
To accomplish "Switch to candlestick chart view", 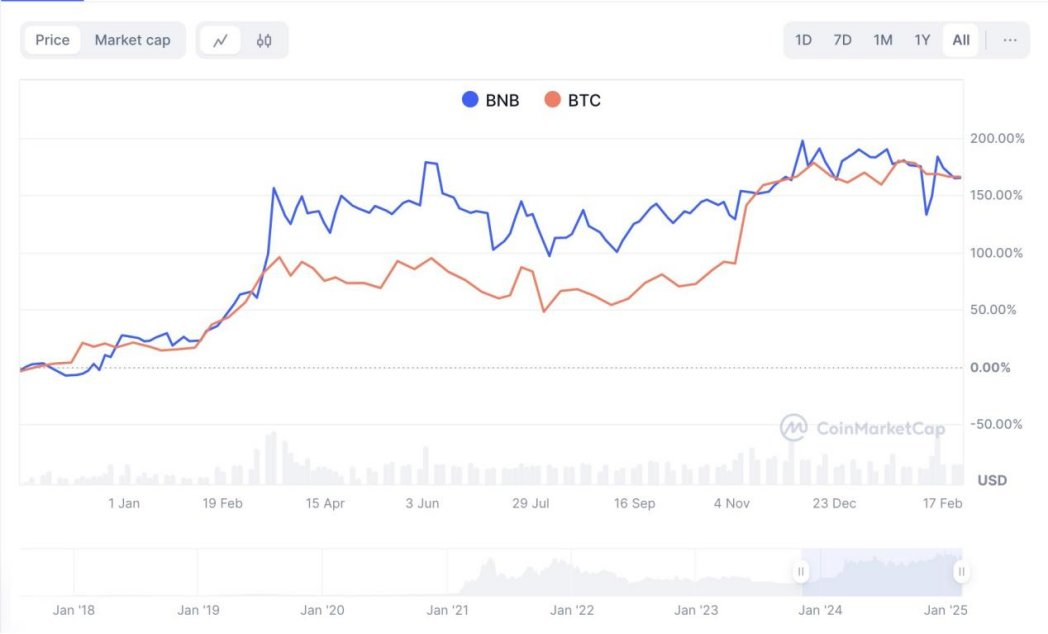I will coord(264,41).
